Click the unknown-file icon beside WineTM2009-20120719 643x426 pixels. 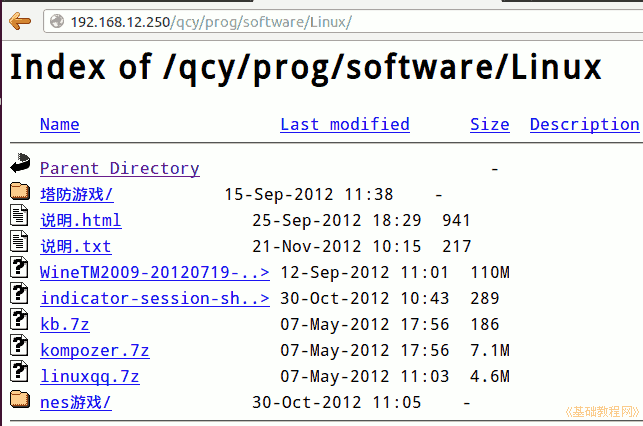tap(19, 267)
